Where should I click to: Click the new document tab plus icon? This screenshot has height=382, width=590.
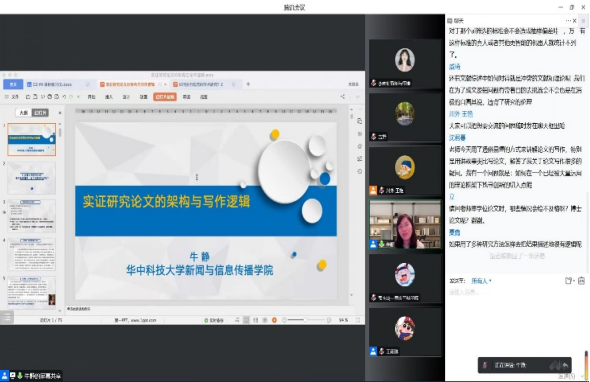[x=248, y=84]
